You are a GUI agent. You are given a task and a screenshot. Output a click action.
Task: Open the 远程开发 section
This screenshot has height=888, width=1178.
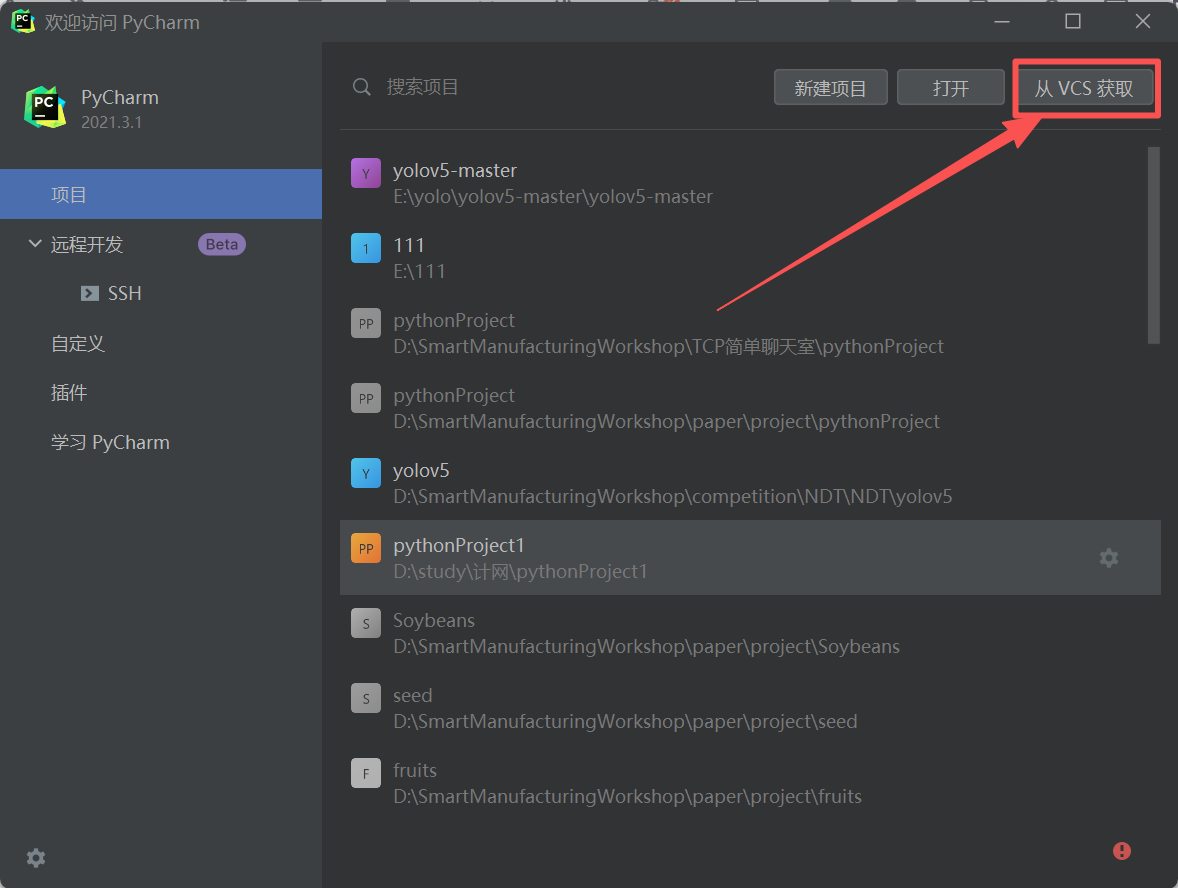pyautogui.click(x=86, y=244)
